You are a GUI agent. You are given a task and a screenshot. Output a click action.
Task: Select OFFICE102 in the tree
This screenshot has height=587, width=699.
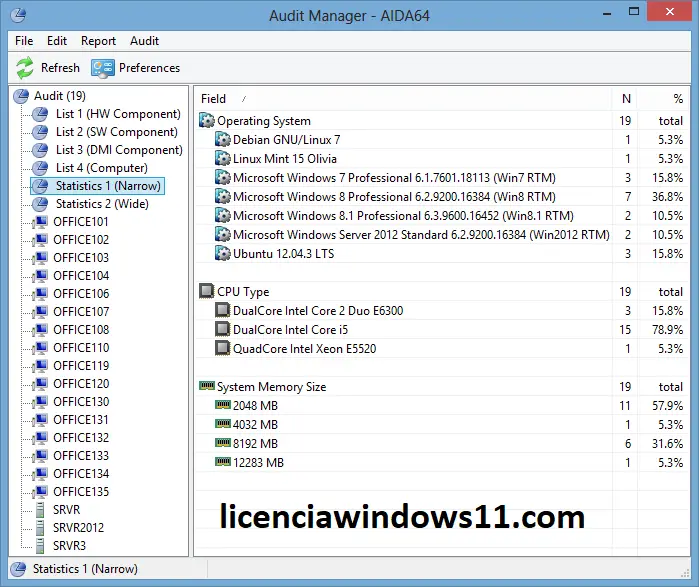point(81,240)
